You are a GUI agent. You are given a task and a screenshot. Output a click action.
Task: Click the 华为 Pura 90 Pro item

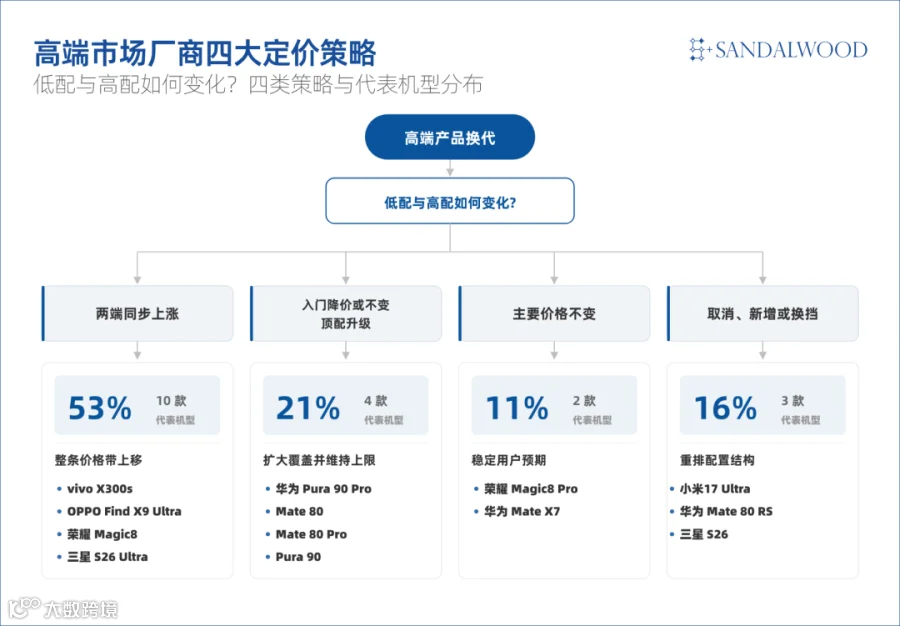coord(324,489)
